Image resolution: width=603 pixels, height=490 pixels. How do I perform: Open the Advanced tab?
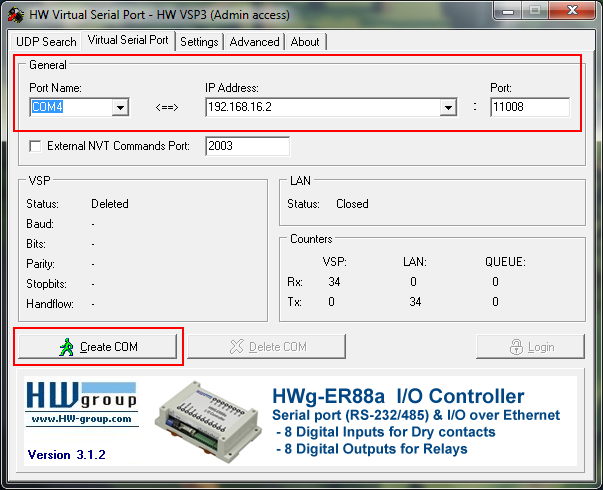[x=254, y=42]
